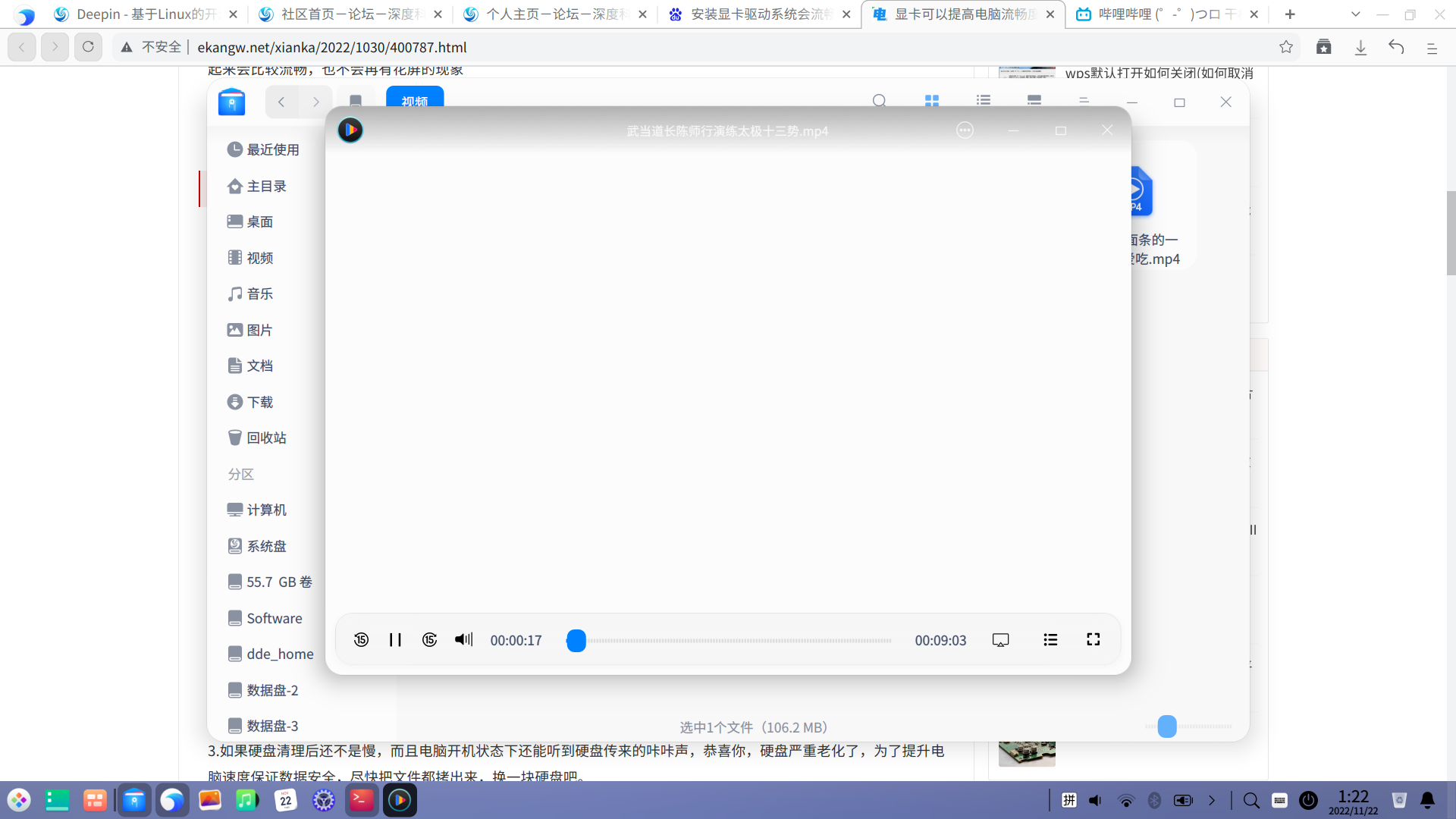The height and width of the screenshot is (819, 1456).
Task: Rewind the video 15 seconds
Action: (x=361, y=639)
